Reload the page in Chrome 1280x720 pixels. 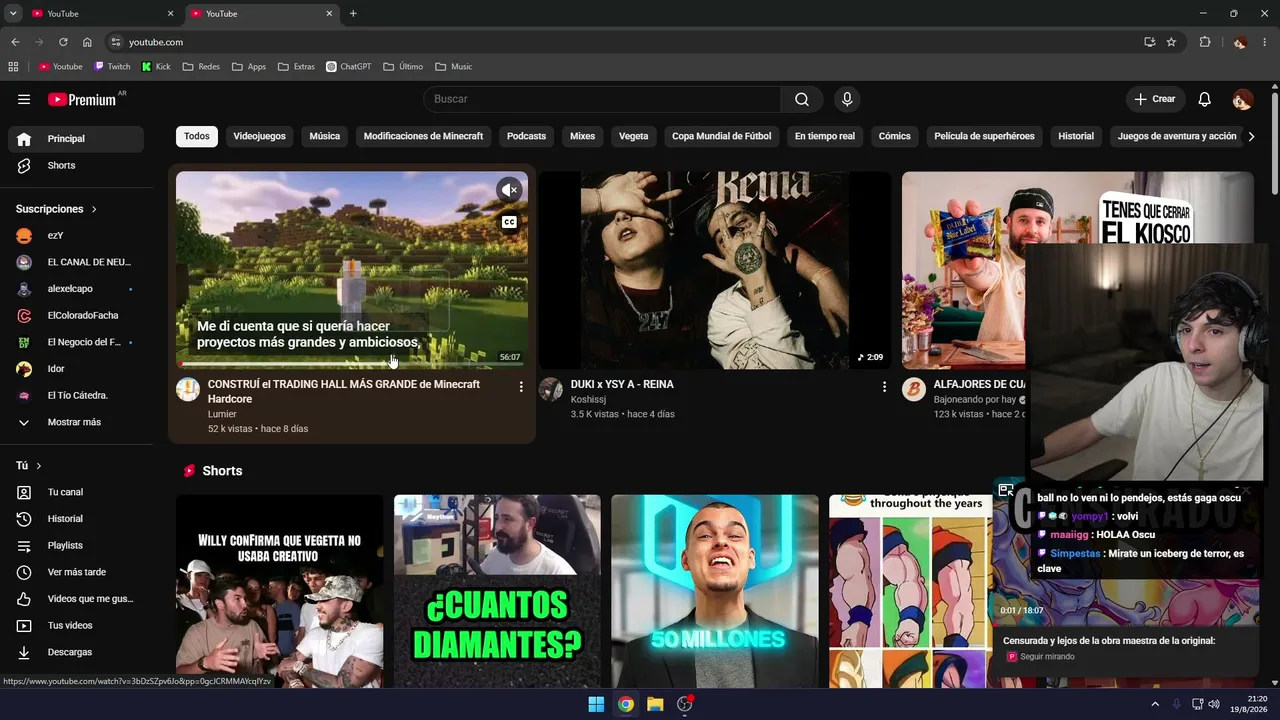pos(63,42)
